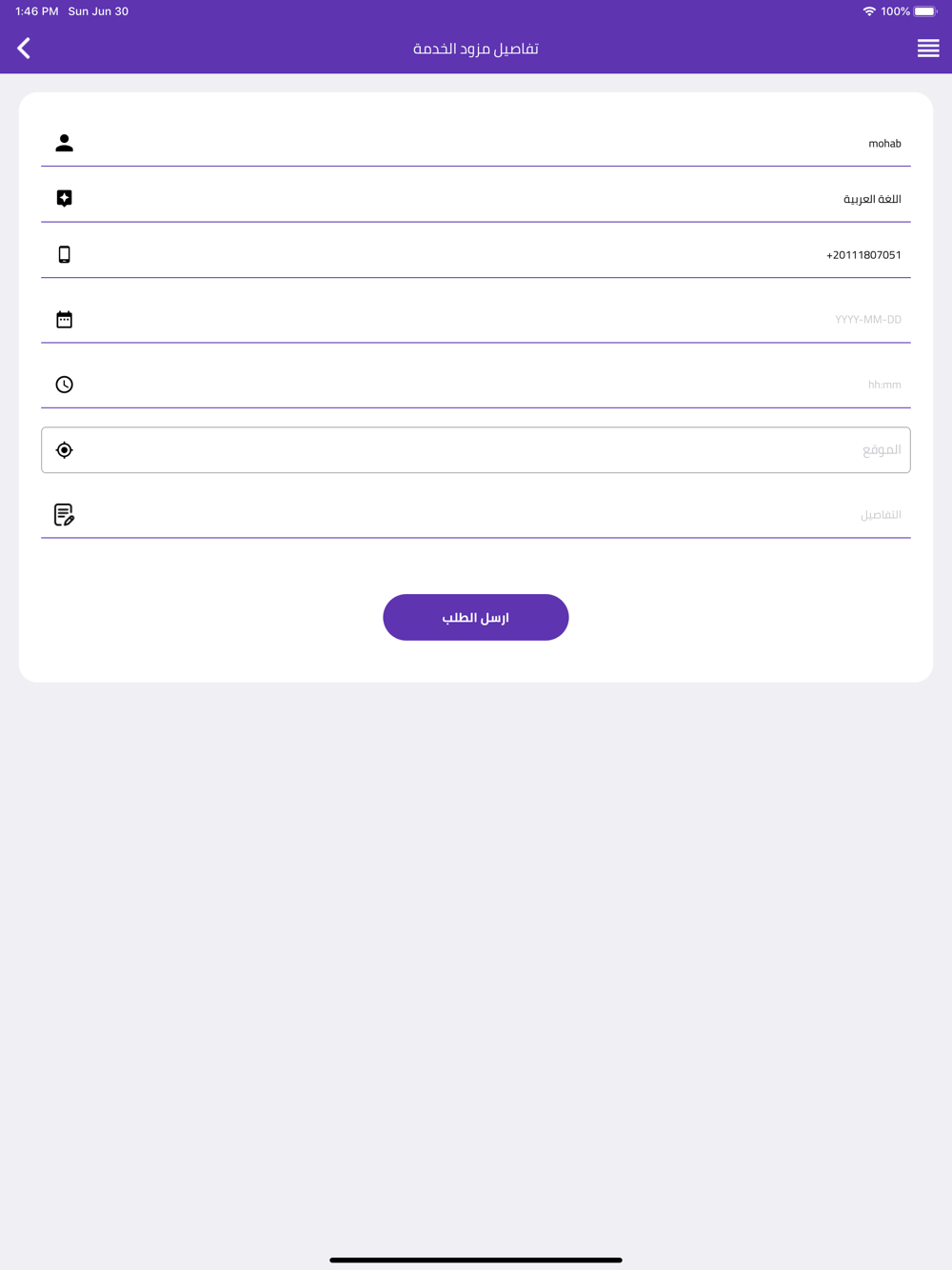Click the clock icon

[64, 385]
